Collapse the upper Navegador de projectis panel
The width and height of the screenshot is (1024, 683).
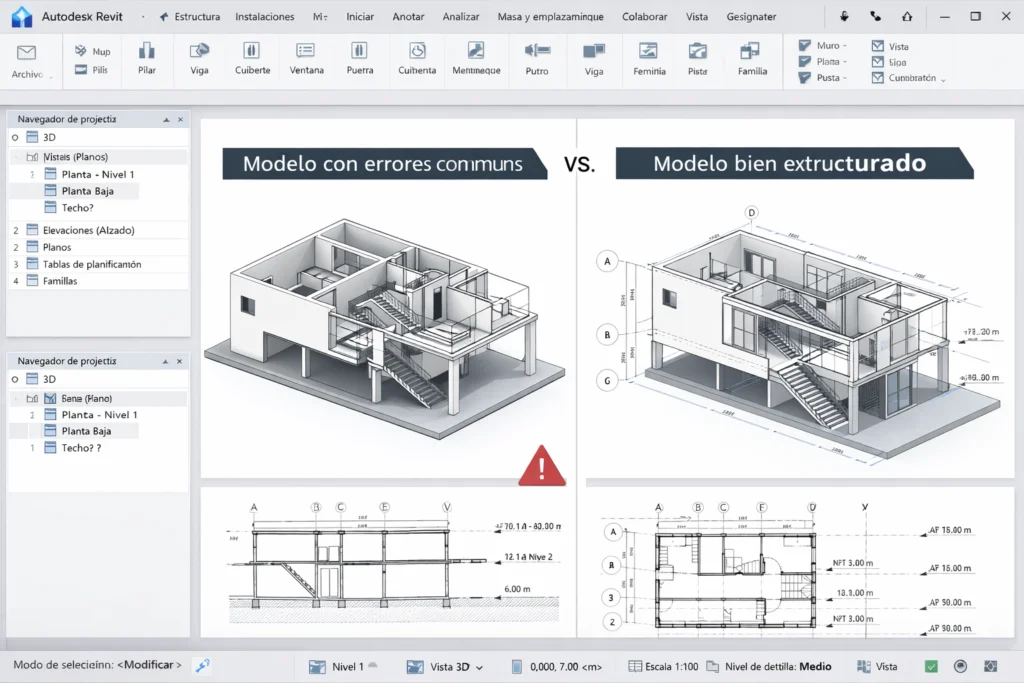[166, 118]
